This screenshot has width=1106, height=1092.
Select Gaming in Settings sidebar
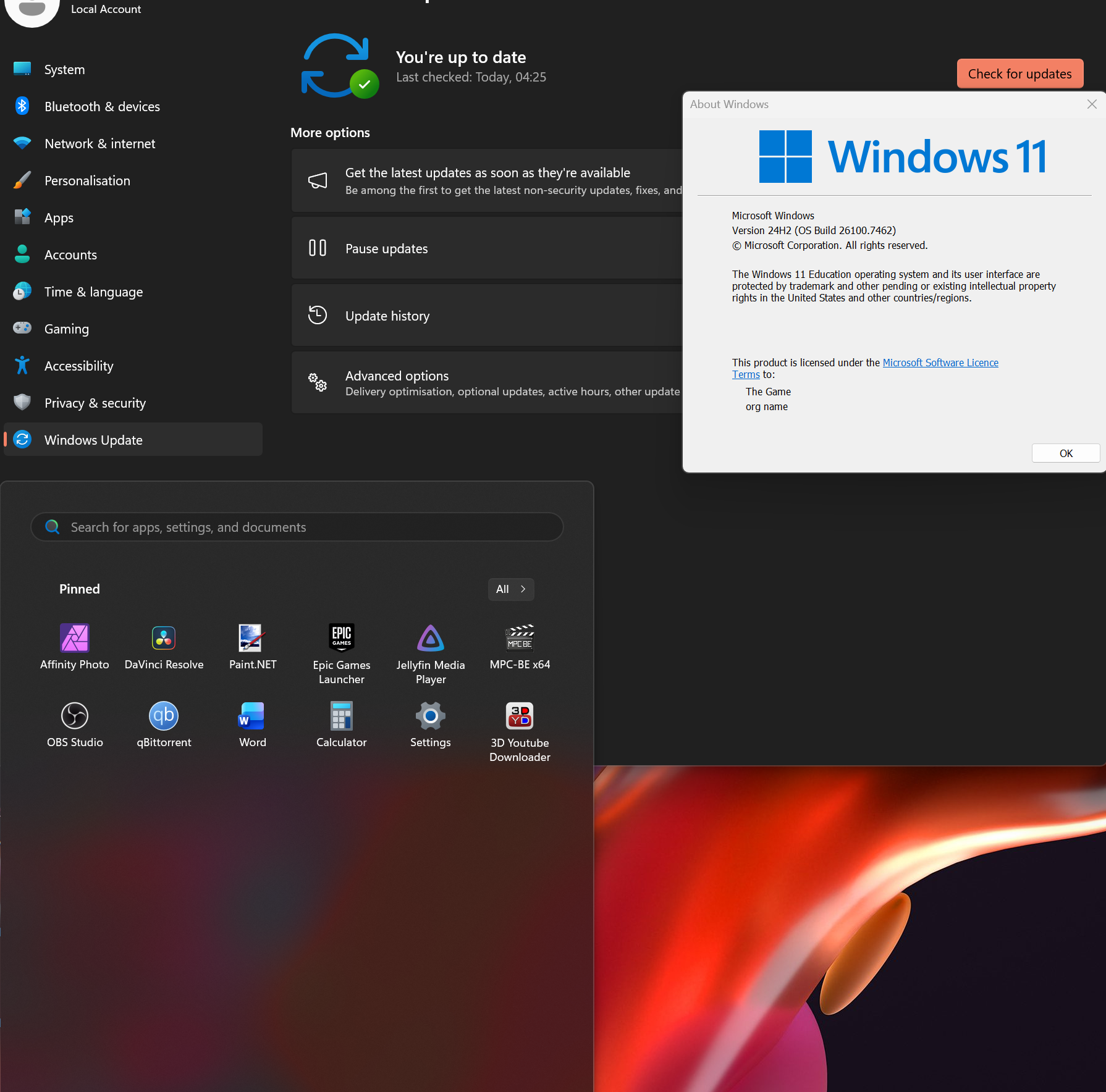point(133,329)
